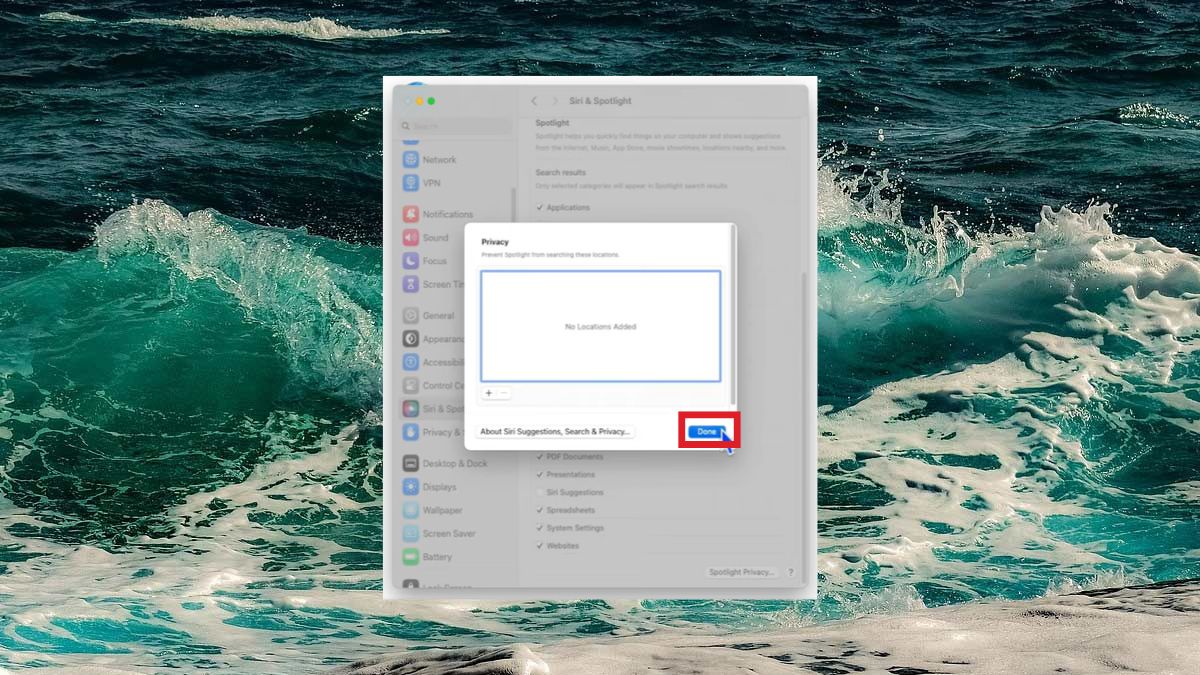Choose the Focus moon icon

(411, 261)
